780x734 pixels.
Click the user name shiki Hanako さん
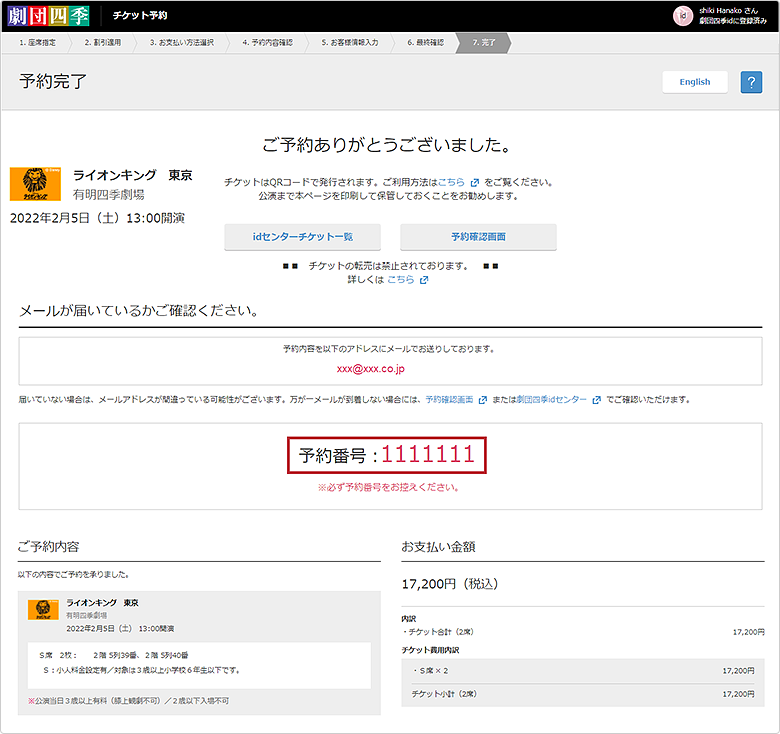tap(729, 10)
